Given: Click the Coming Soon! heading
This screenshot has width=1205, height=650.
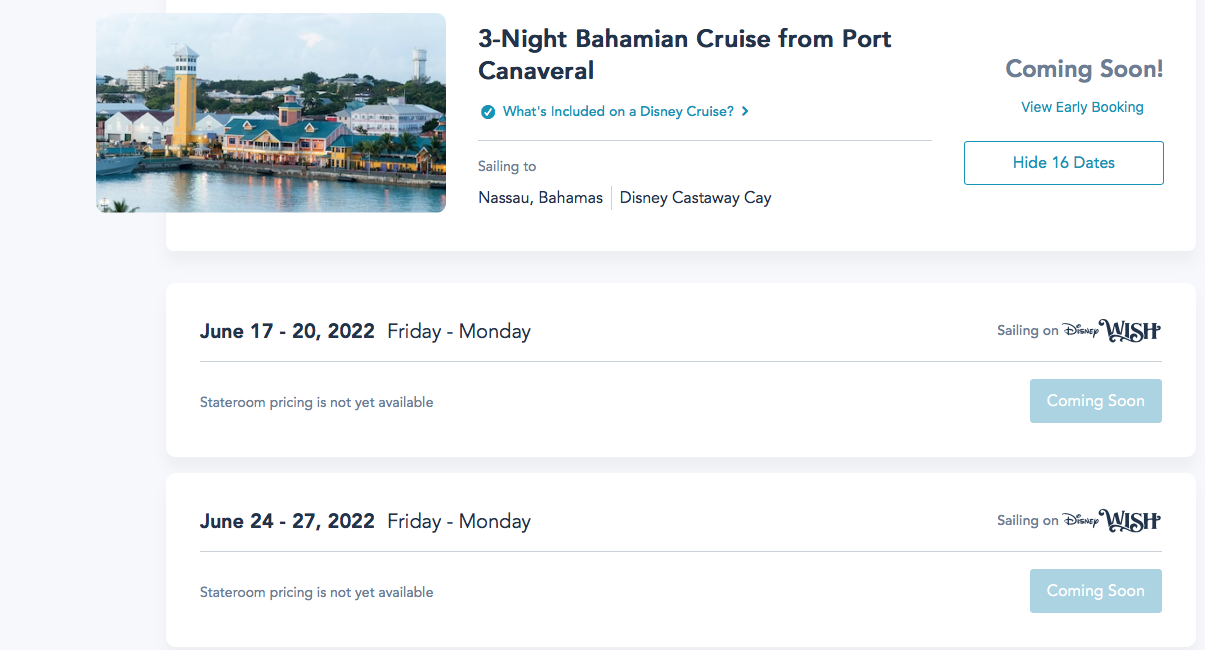Looking at the screenshot, I should (x=1083, y=69).
